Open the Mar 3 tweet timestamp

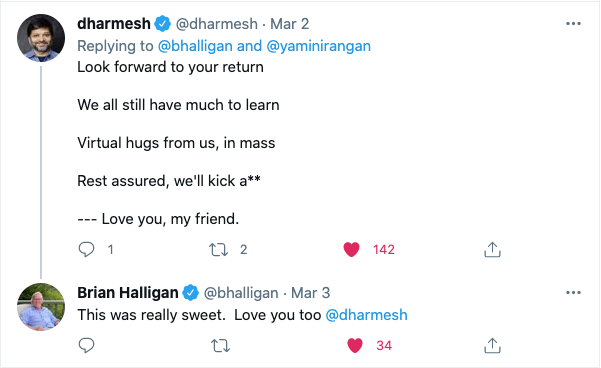pyautogui.click(x=310, y=293)
